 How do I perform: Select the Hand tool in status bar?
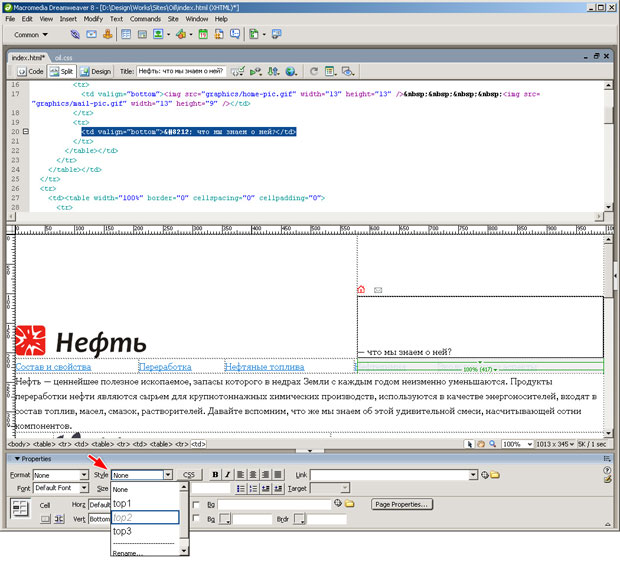(481, 444)
